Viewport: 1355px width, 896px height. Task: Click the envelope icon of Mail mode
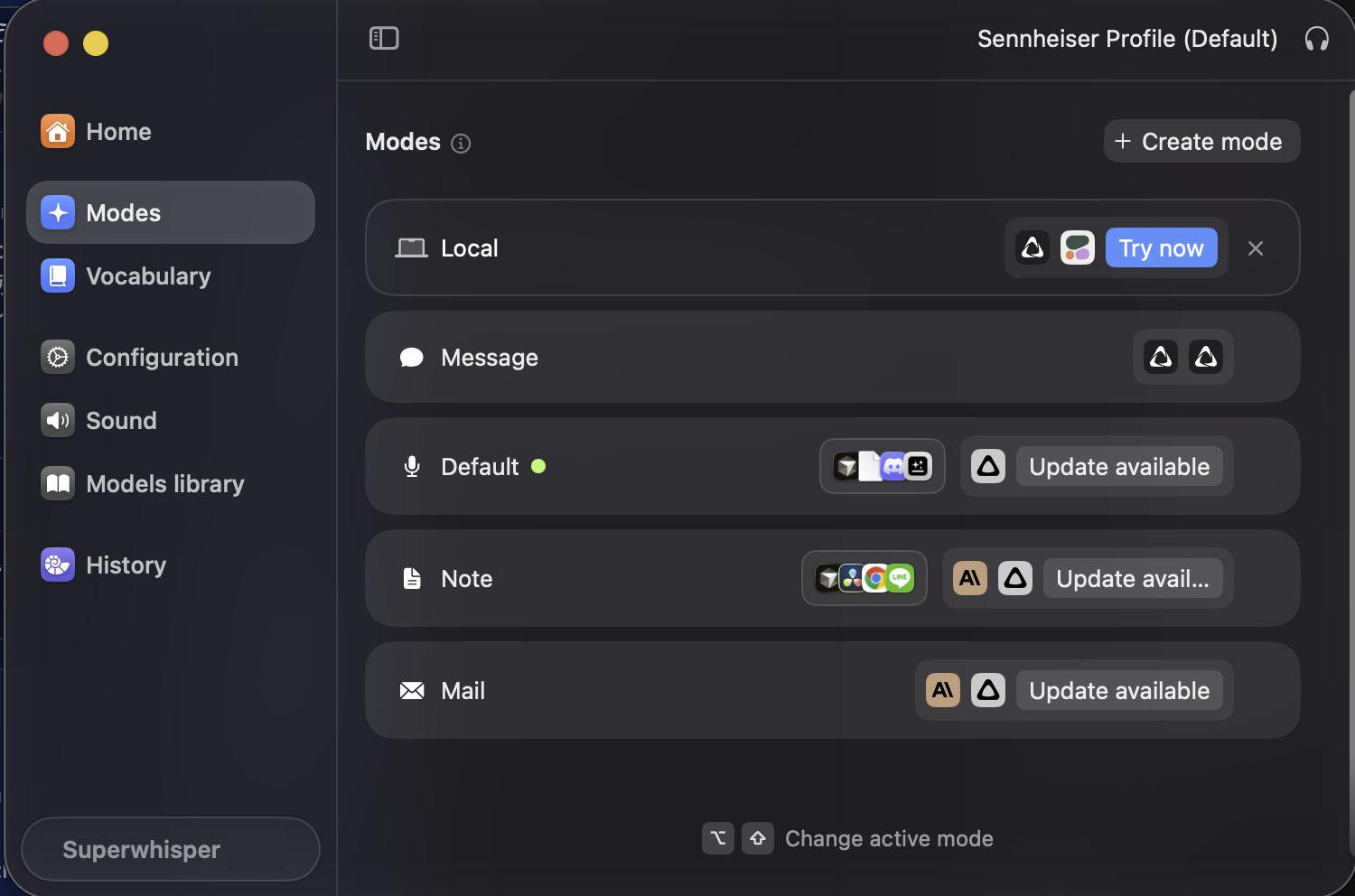(412, 690)
